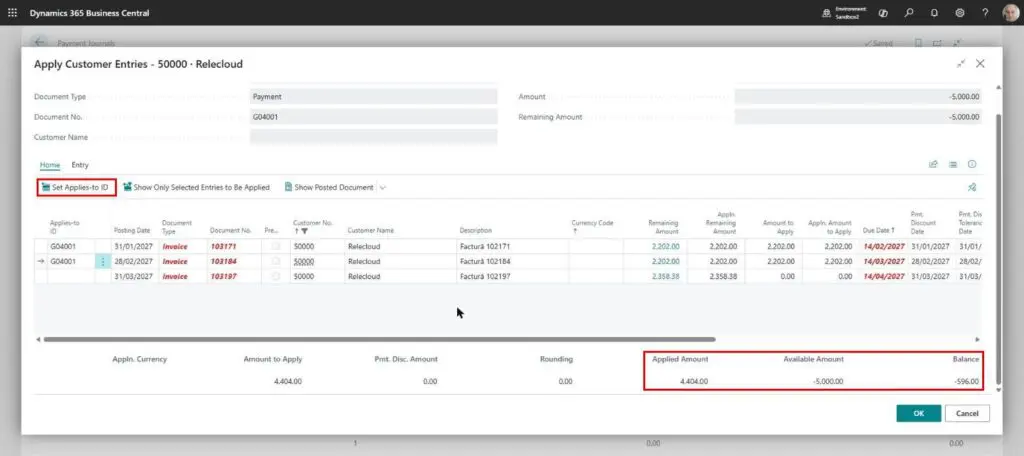Select description Factură 102171

pos(485,247)
